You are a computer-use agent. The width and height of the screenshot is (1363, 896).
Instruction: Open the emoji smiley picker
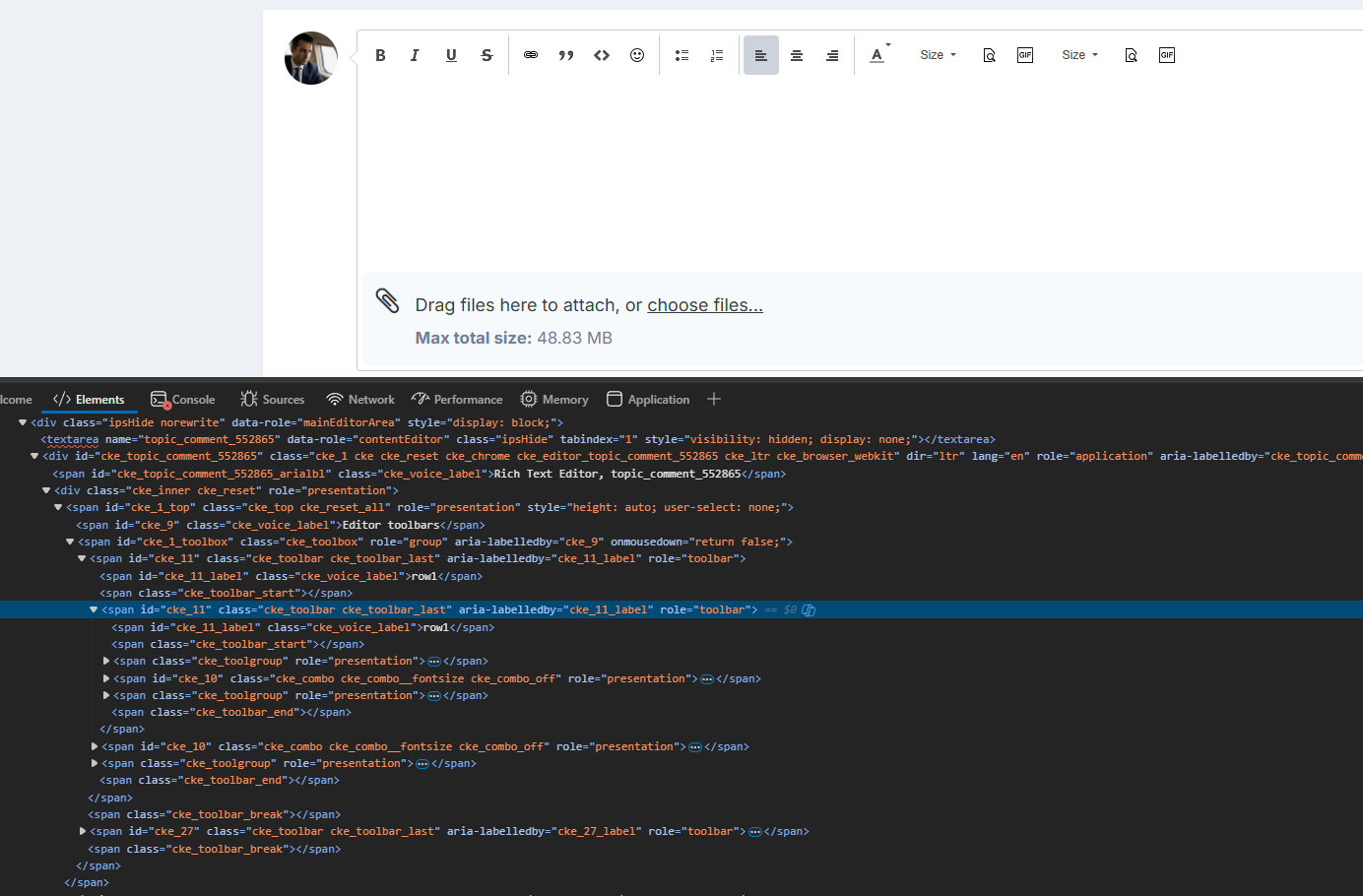click(637, 55)
